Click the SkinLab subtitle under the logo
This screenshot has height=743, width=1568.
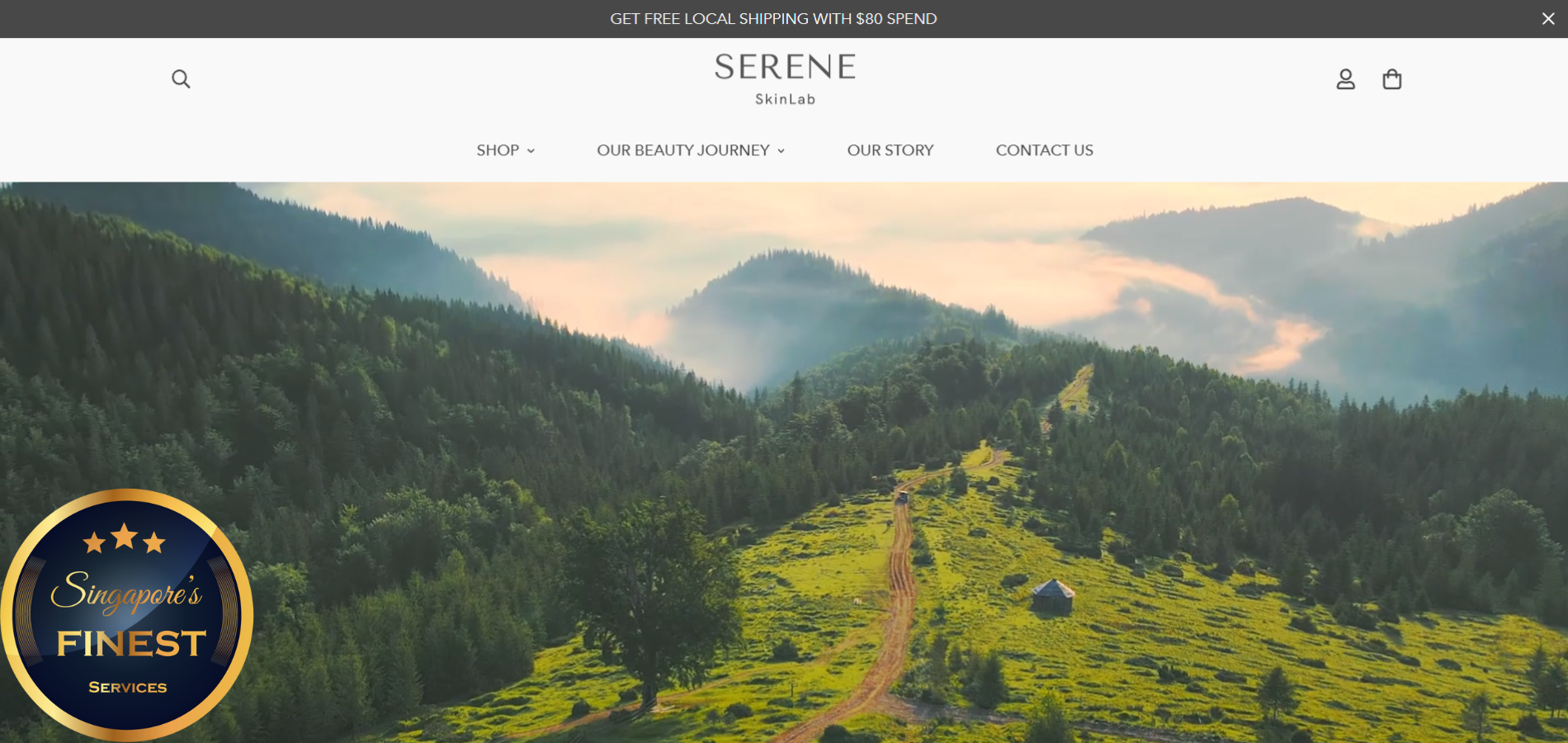click(x=785, y=99)
